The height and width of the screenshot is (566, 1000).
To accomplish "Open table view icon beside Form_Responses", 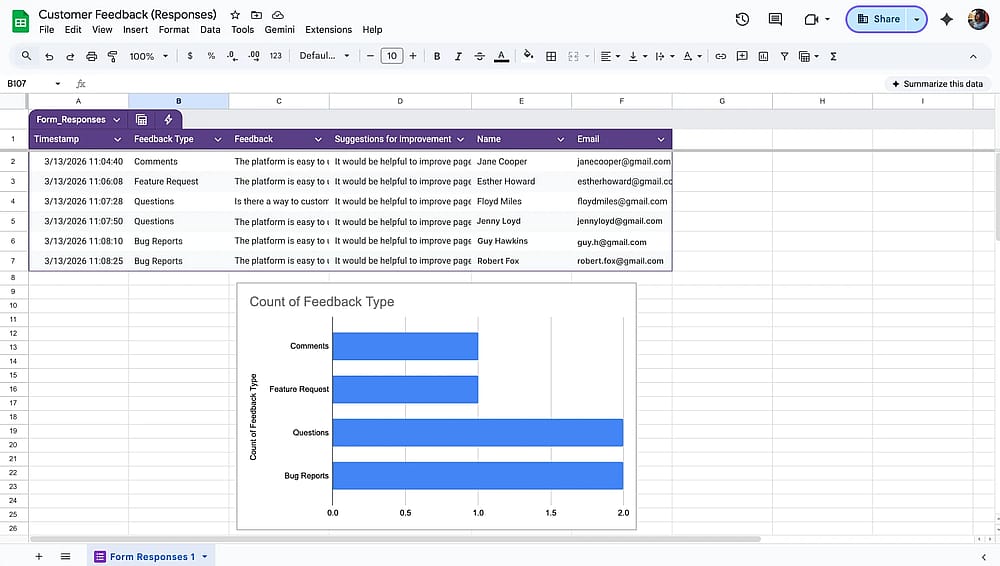I will point(142,119).
